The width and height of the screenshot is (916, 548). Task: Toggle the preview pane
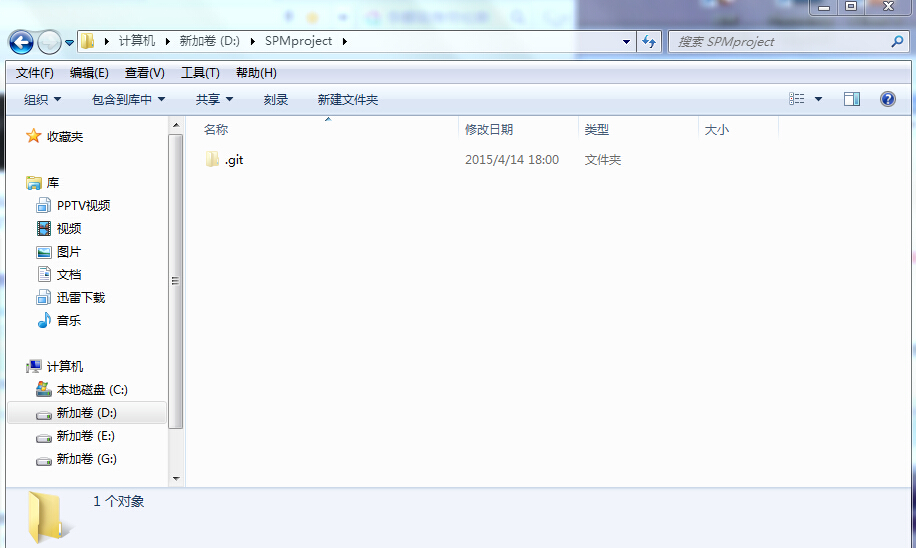pos(852,99)
